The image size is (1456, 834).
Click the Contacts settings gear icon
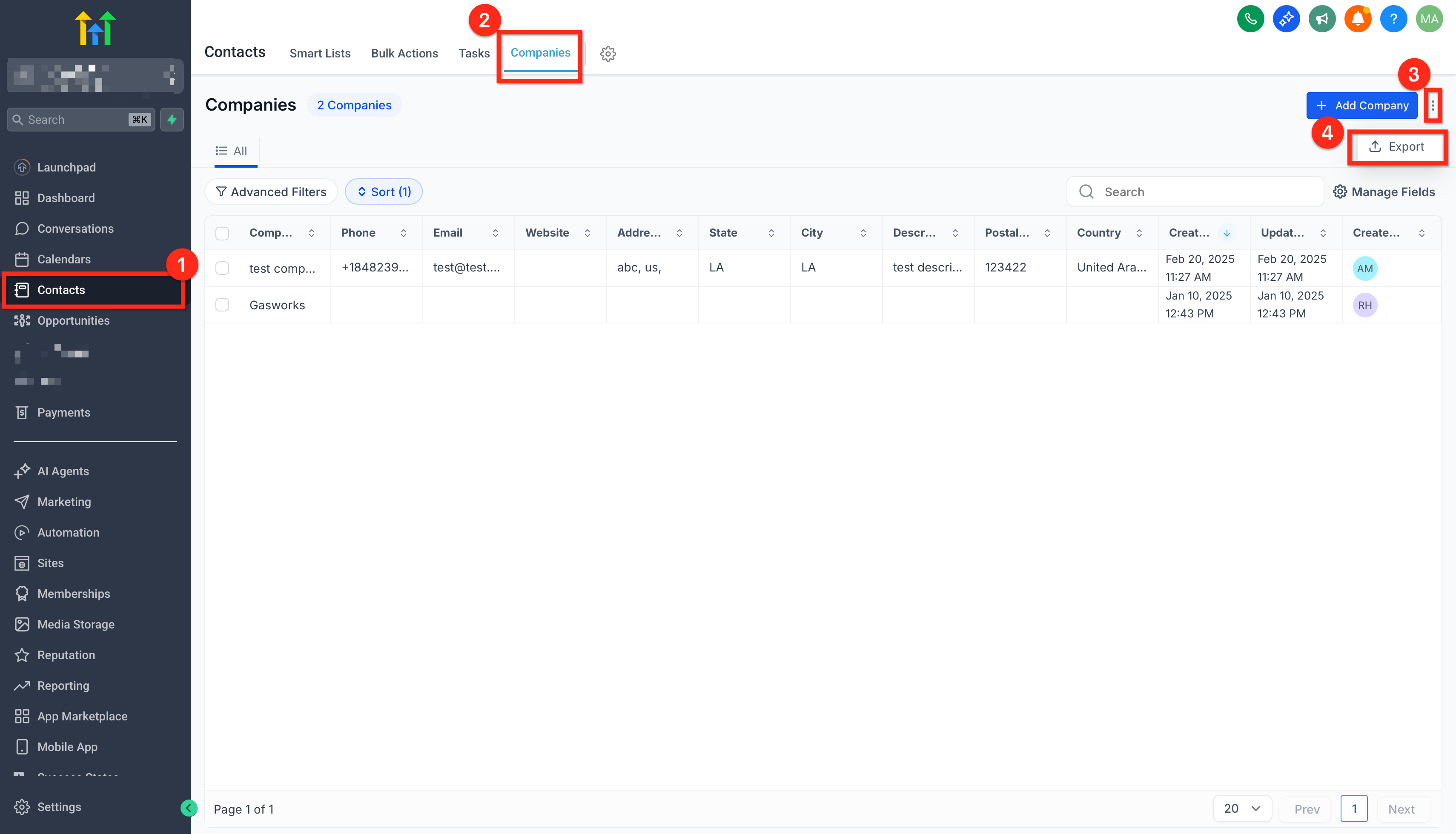tap(608, 54)
